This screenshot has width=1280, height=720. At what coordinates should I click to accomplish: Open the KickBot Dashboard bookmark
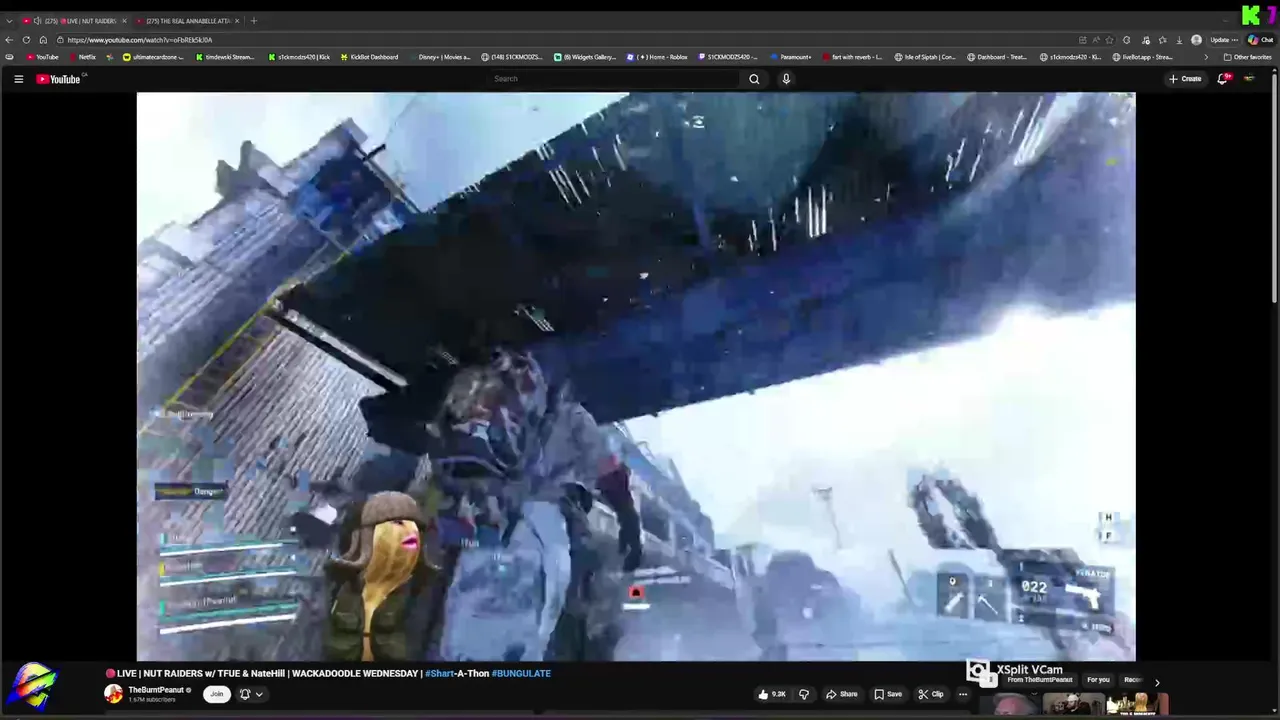coord(369,57)
